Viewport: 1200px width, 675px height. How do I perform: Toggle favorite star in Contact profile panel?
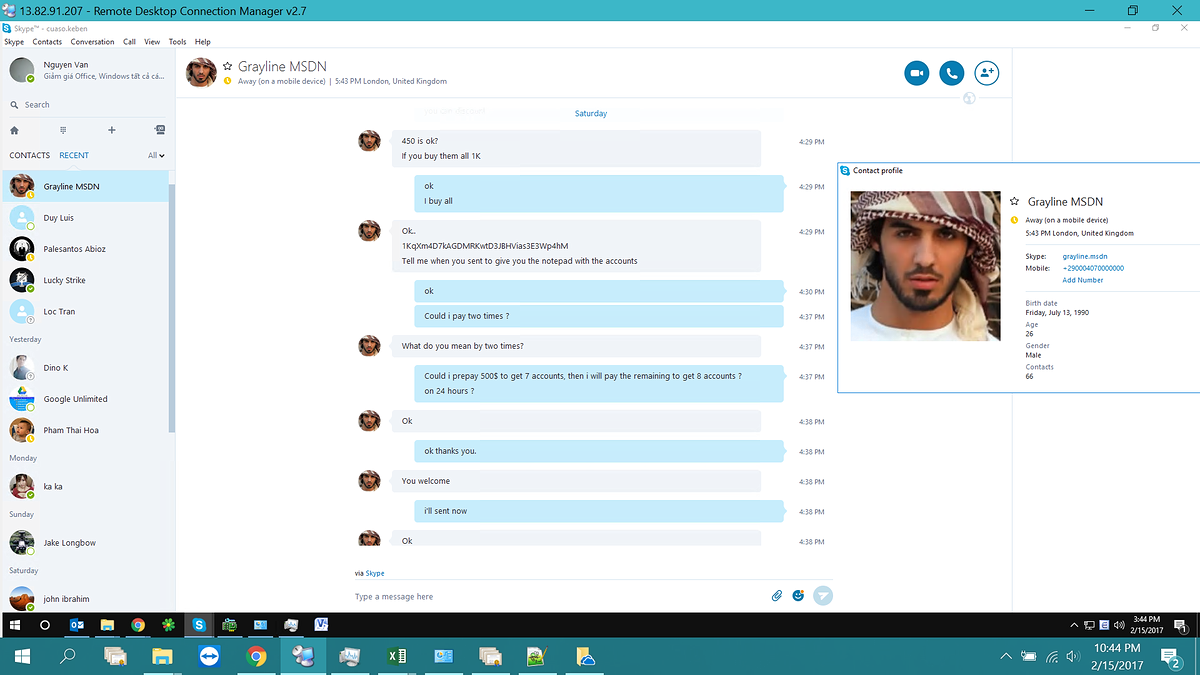(1015, 201)
